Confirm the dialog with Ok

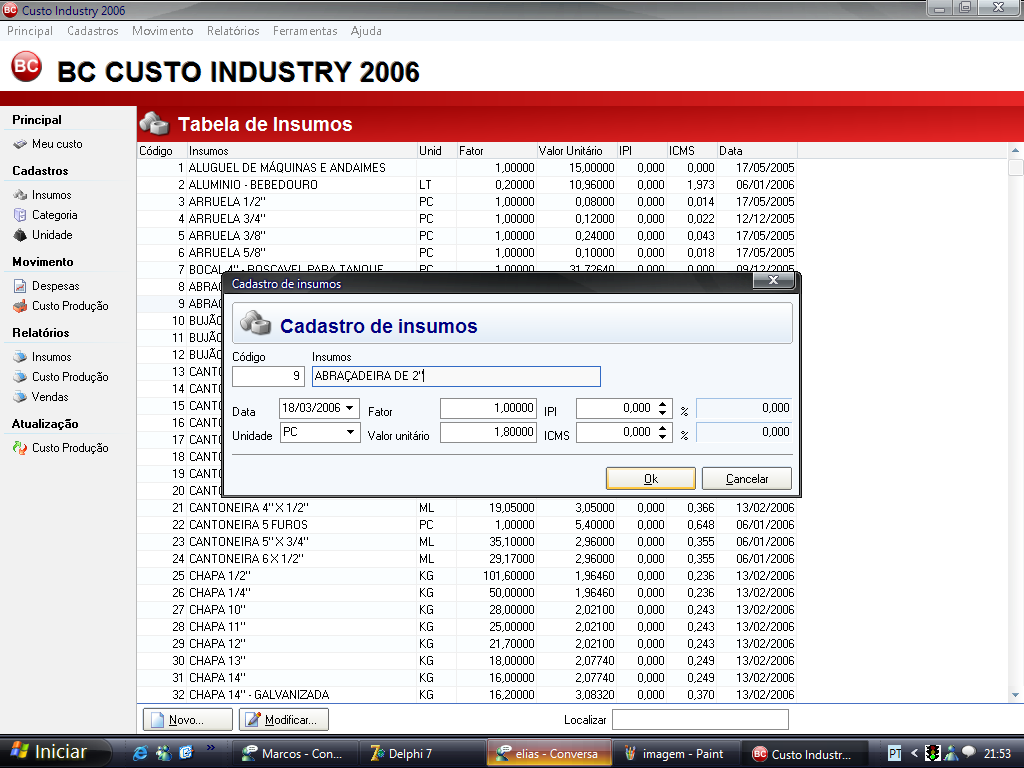650,479
